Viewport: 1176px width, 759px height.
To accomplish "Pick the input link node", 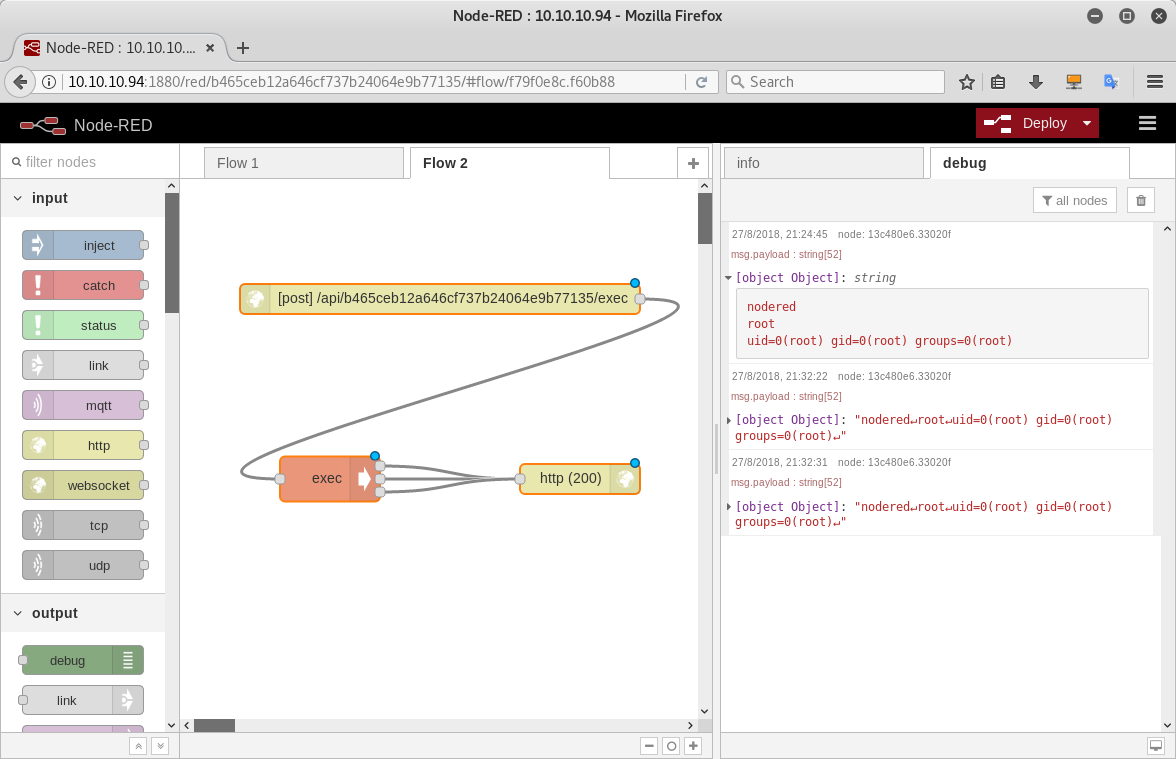I will [x=83, y=365].
